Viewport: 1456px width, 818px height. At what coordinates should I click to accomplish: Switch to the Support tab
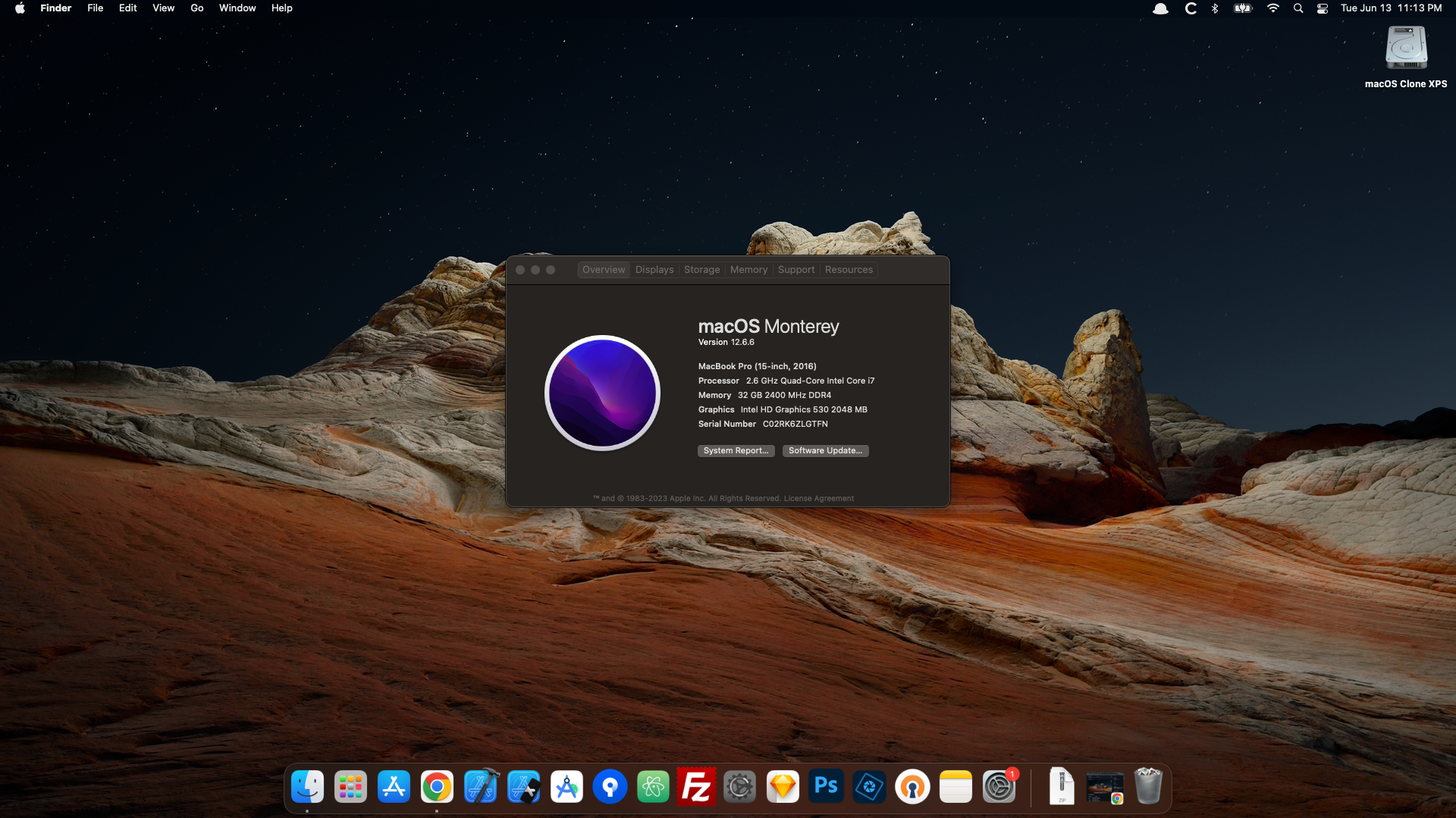point(796,270)
